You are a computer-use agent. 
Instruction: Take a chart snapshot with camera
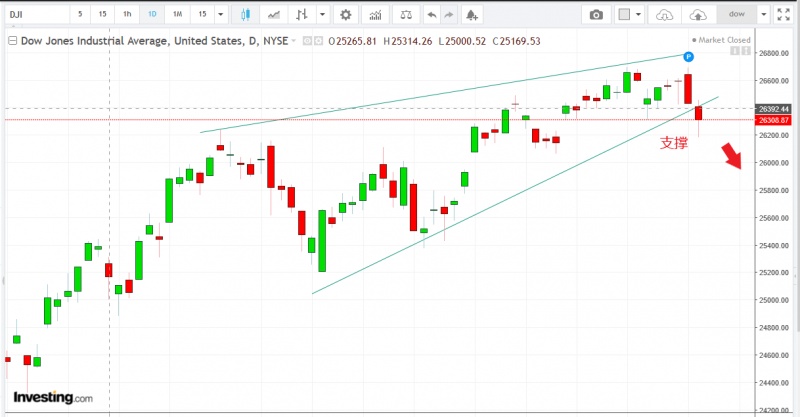click(596, 15)
